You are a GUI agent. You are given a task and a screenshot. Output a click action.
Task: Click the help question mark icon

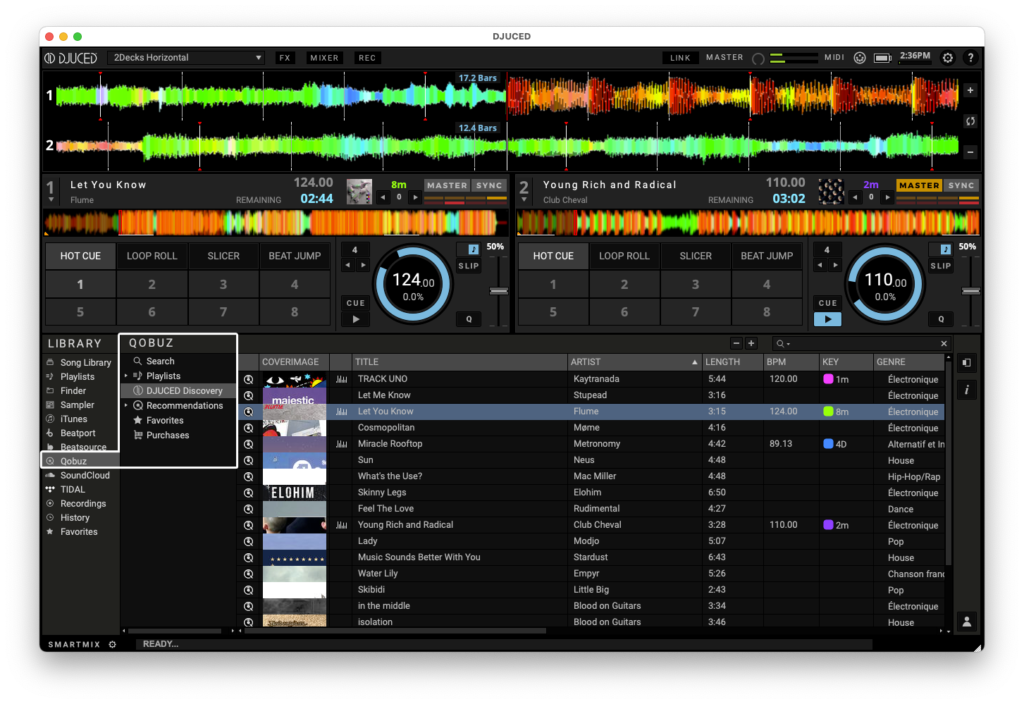point(969,58)
